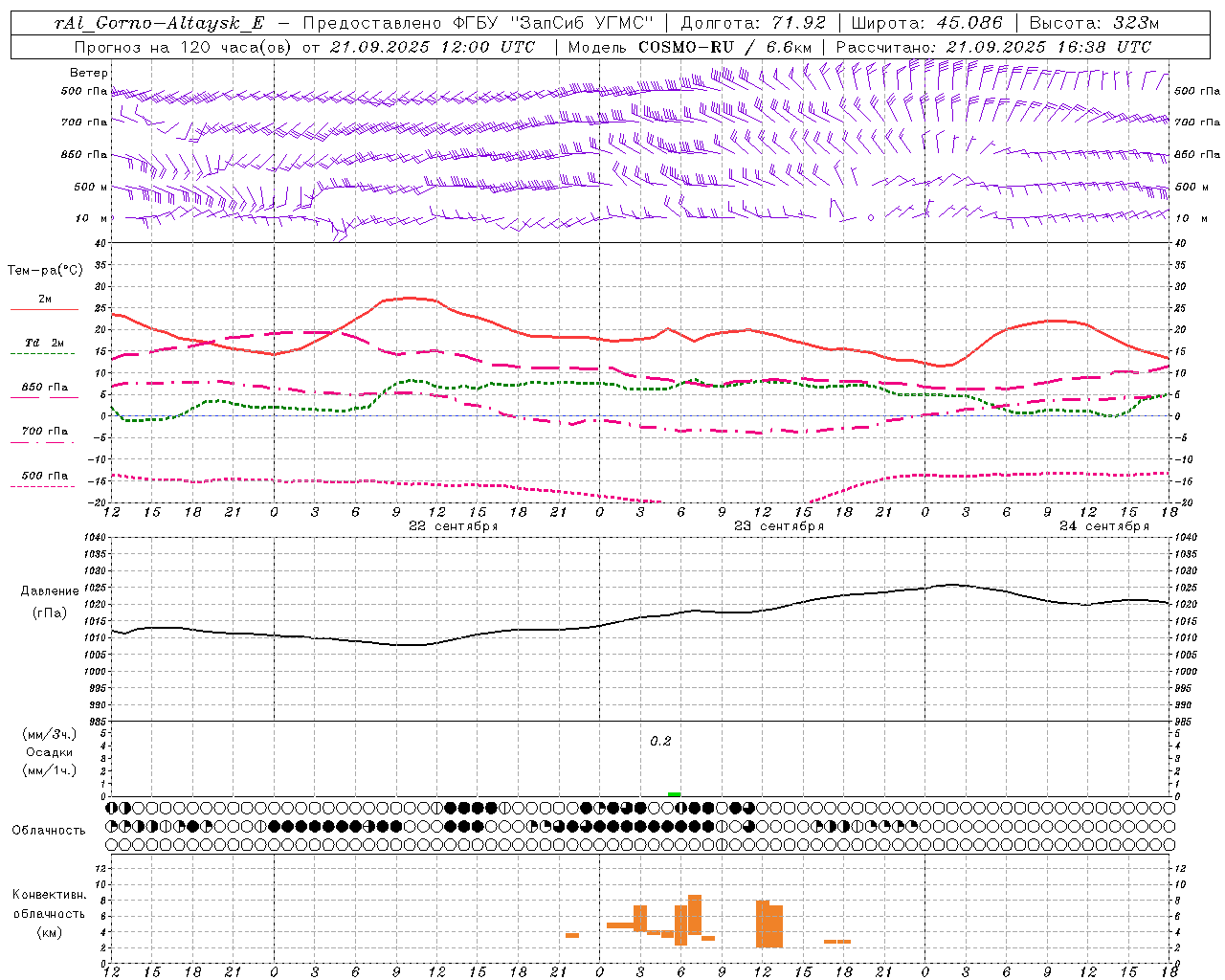
Task: Click the station title rAl_Gorno-Altaysk_E
Action: coord(160,23)
